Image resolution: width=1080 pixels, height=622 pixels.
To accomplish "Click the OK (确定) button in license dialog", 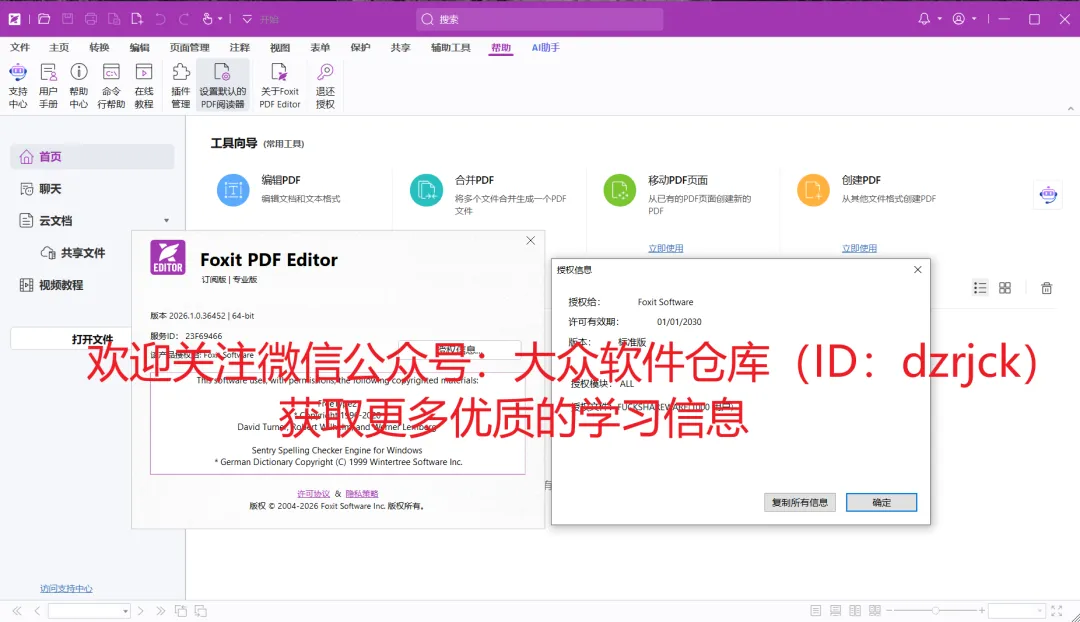I will 882,502.
